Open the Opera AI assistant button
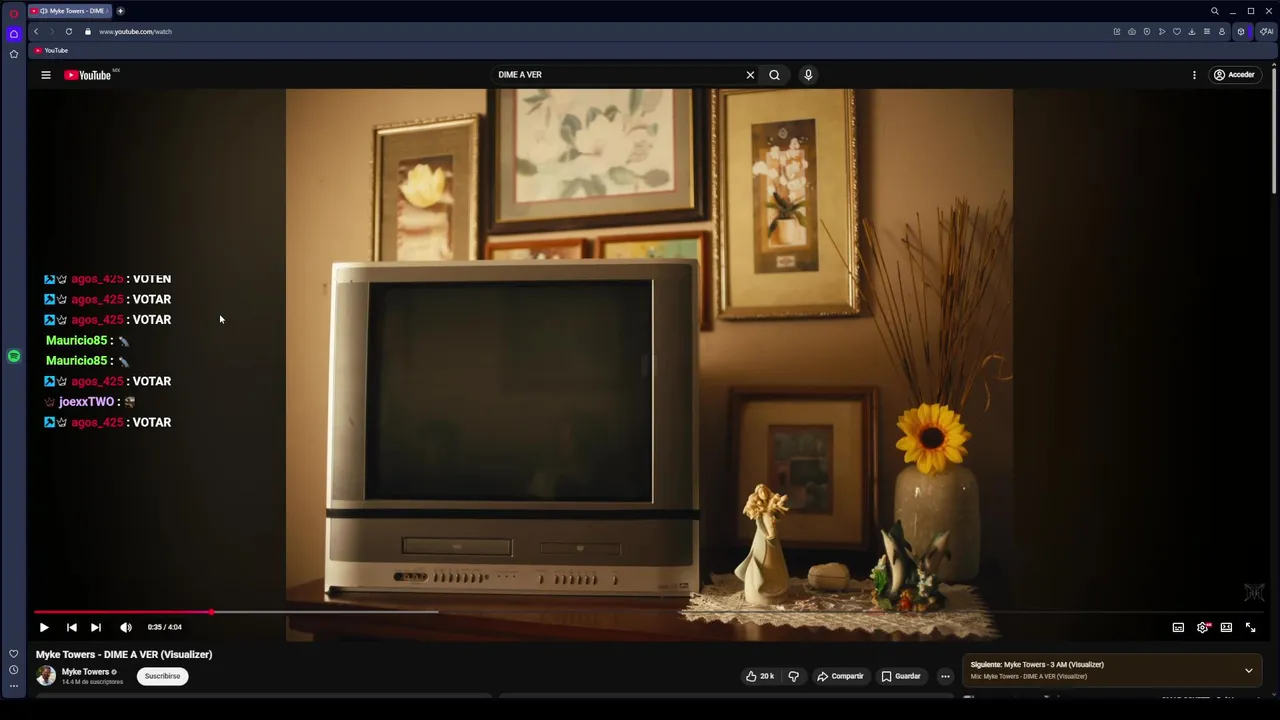Image resolution: width=1280 pixels, height=720 pixels. coord(1266,32)
